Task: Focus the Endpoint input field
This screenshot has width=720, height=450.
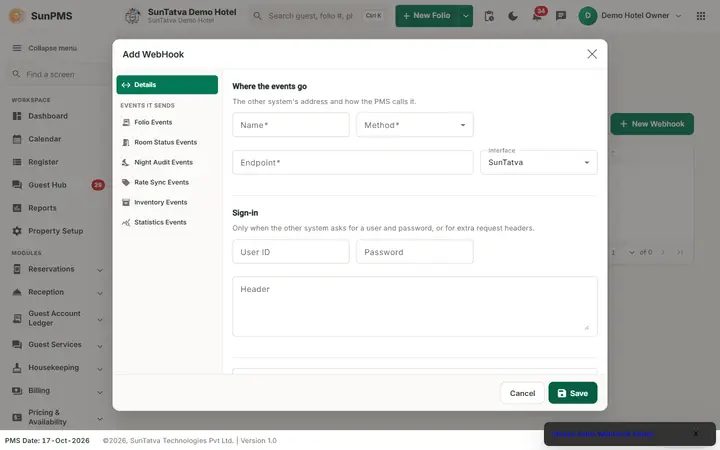Action: [x=353, y=162]
